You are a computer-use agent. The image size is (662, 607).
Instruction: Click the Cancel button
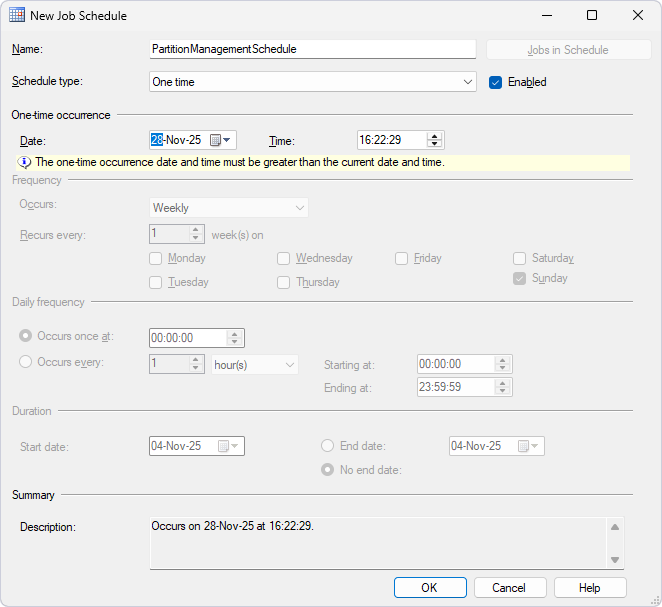[510, 588]
